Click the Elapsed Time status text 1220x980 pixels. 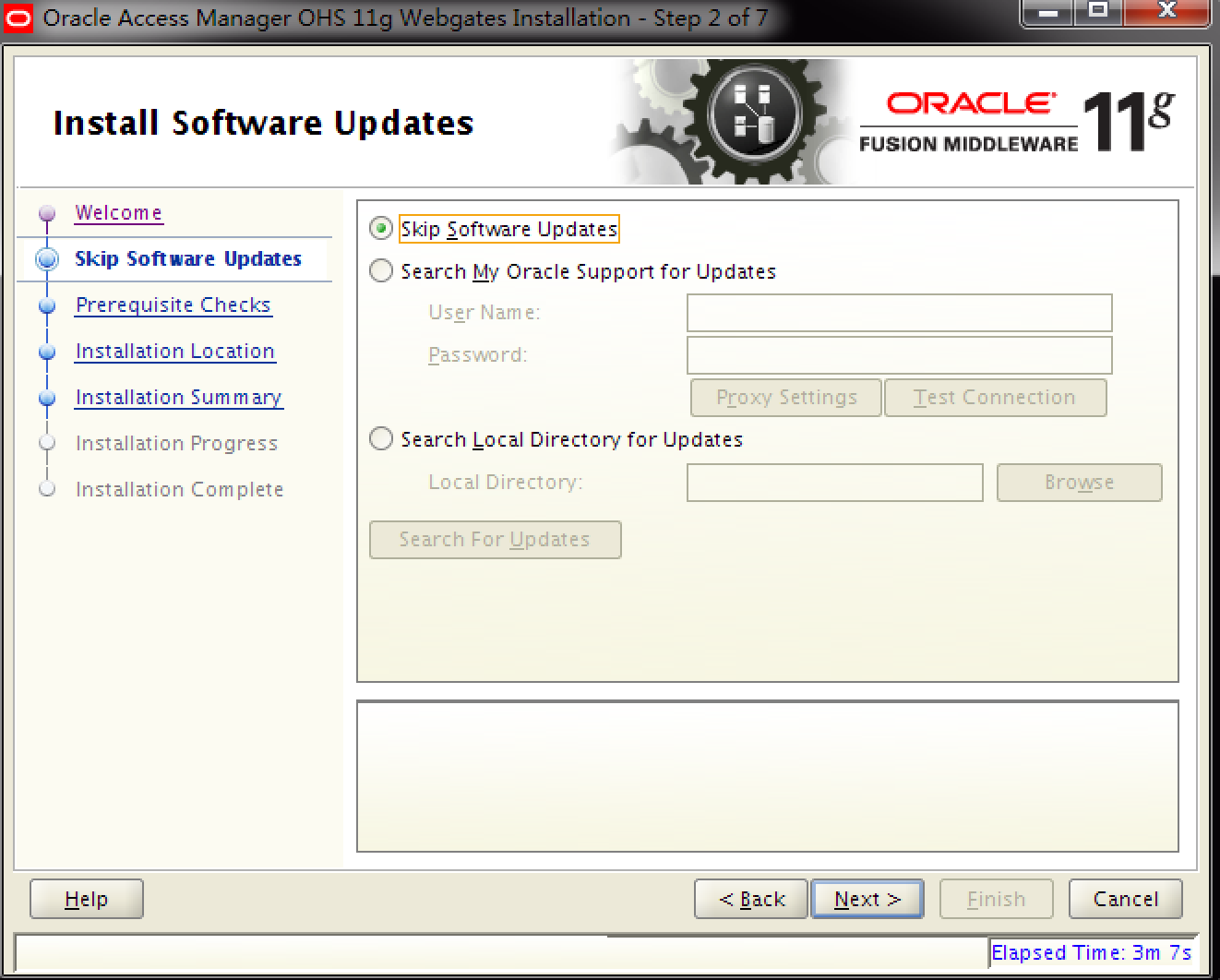[x=1091, y=952]
